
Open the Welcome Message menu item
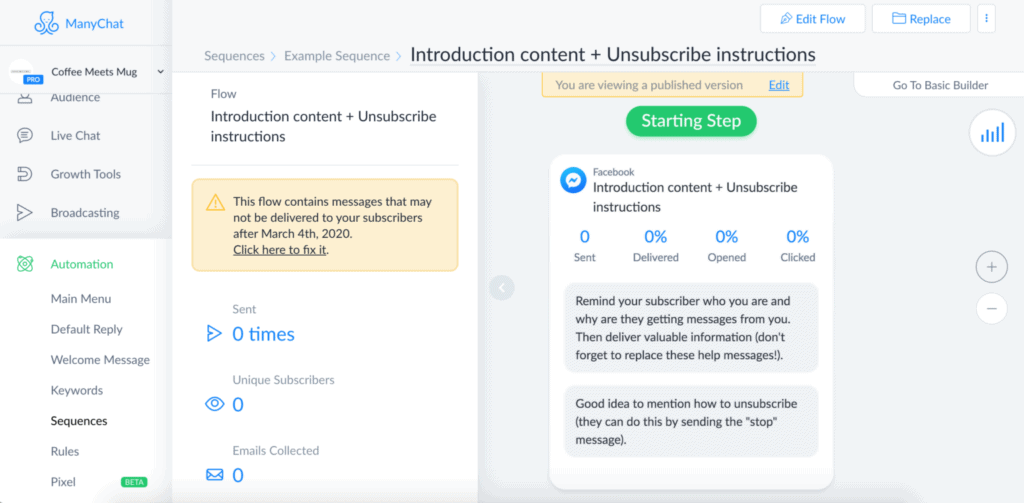[x=100, y=360]
